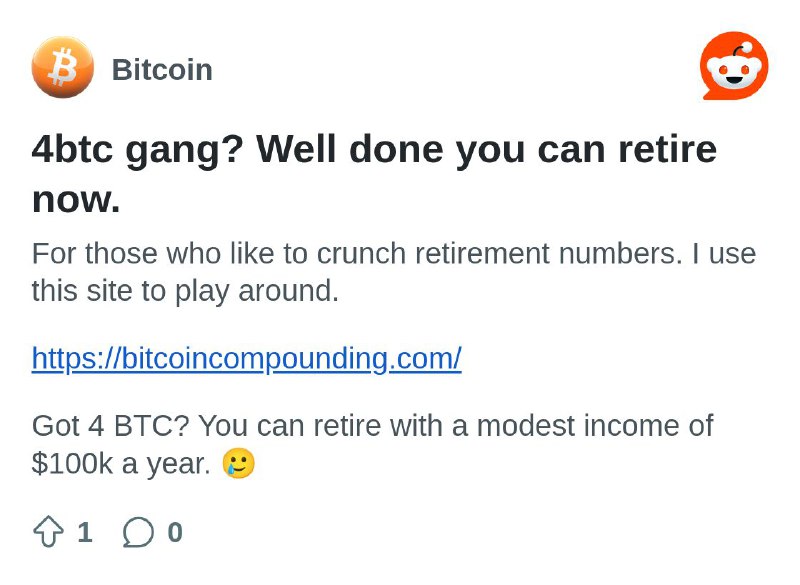
Task: Click 'modest income of' in the last paragraph
Action: (x=595, y=425)
